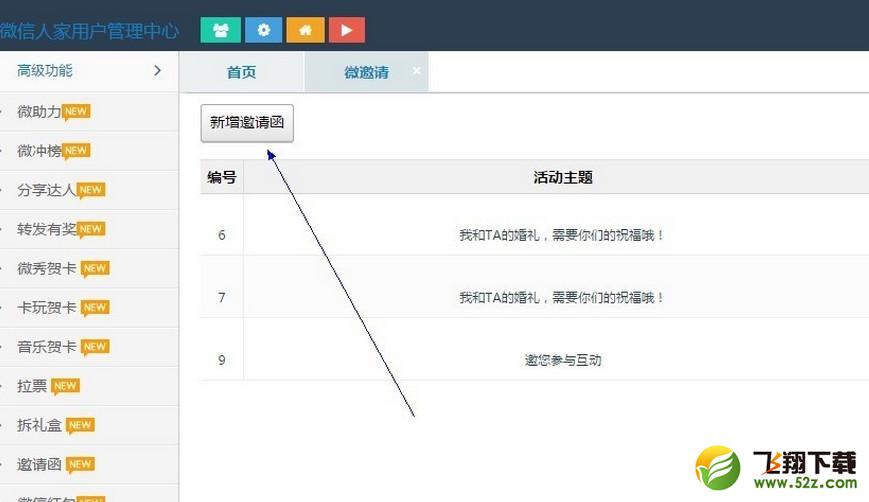Click the NEW badge beside 卡玩贺卡
Viewport: 869px width, 502px height.
click(x=95, y=308)
